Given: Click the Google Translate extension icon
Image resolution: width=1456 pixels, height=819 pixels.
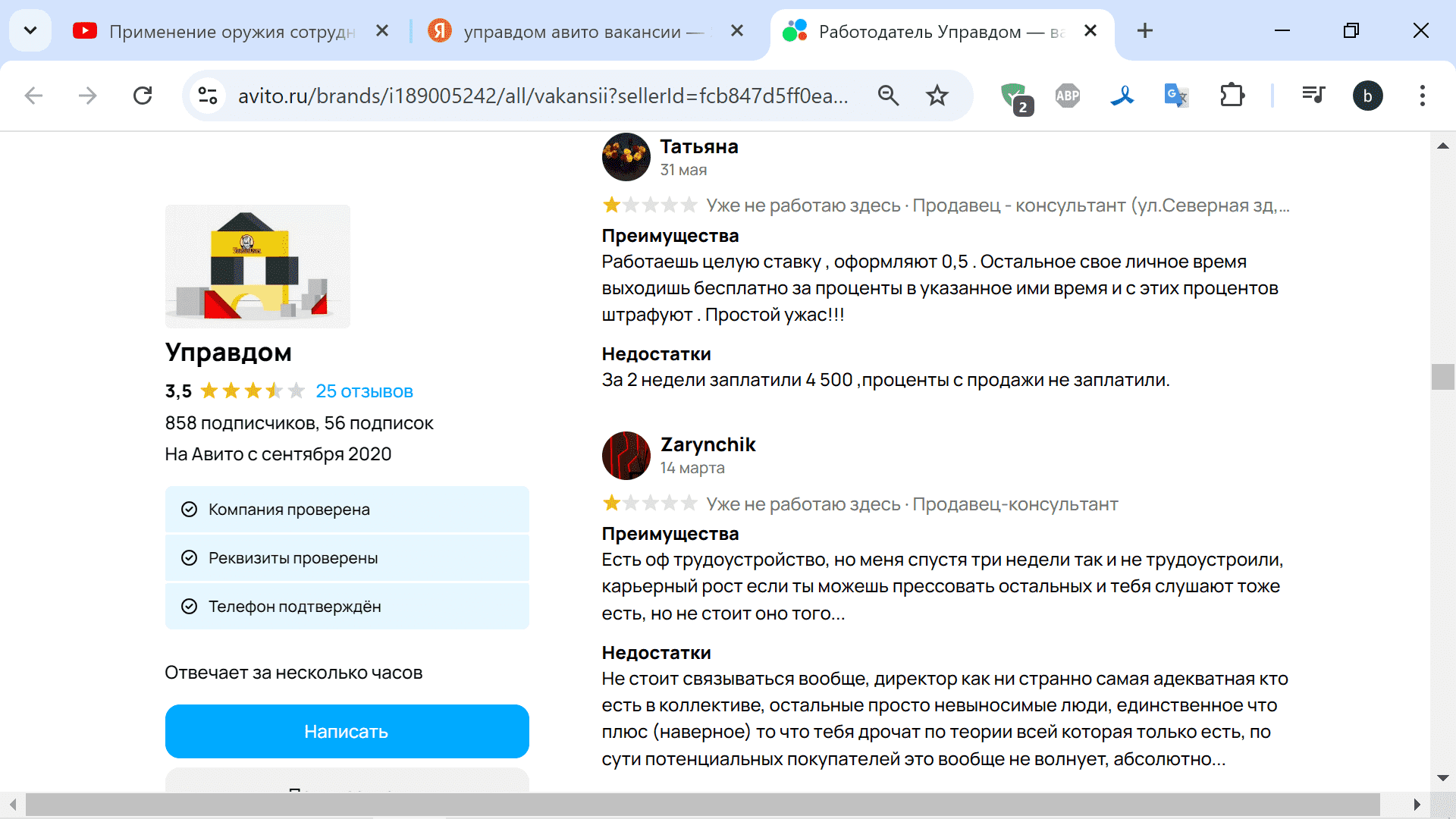Looking at the screenshot, I should tap(1175, 96).
